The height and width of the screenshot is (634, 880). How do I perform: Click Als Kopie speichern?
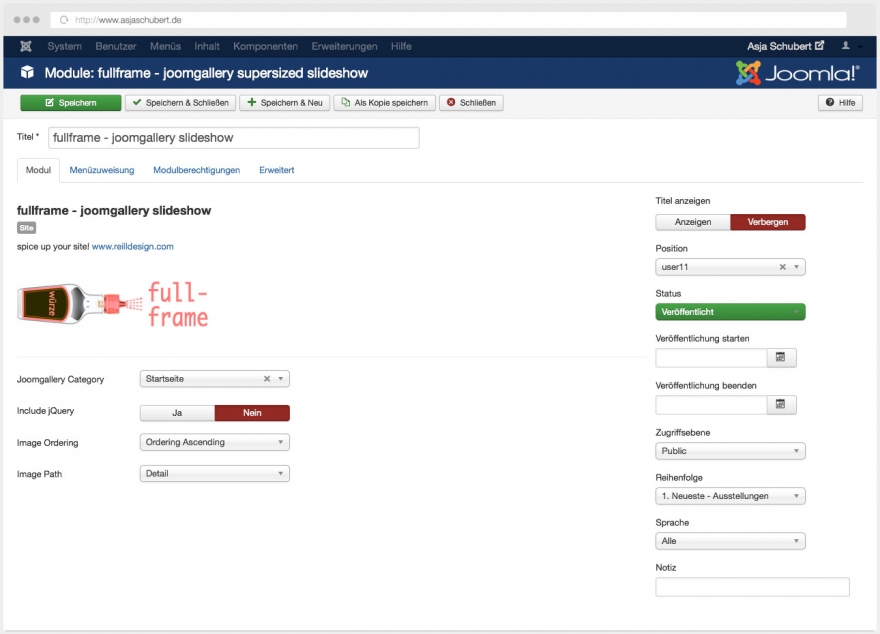384,103
